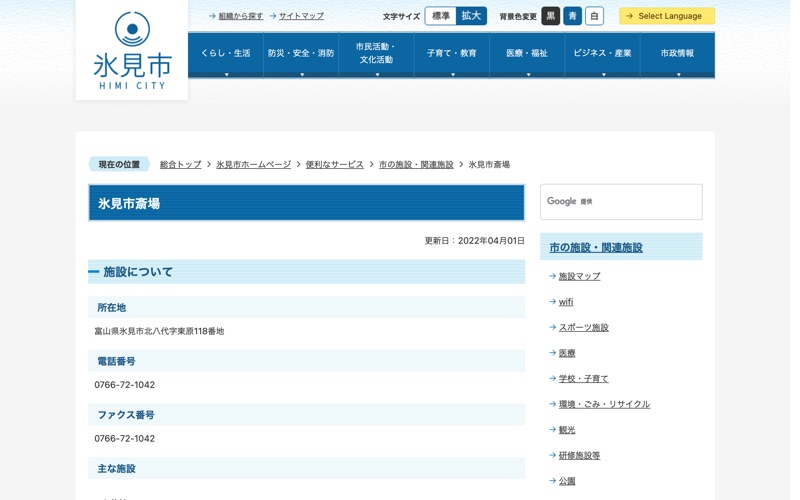Screen dimensions: 800x500
Task: Go to 氷見市ホームページ breadcrumb
Action: 254,164
